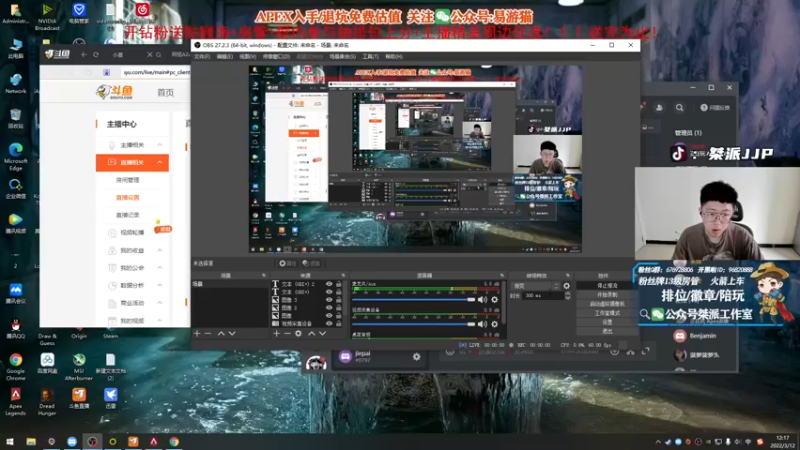
Task: Remove selected source with minus button
Action: click(x=287, y=334)
